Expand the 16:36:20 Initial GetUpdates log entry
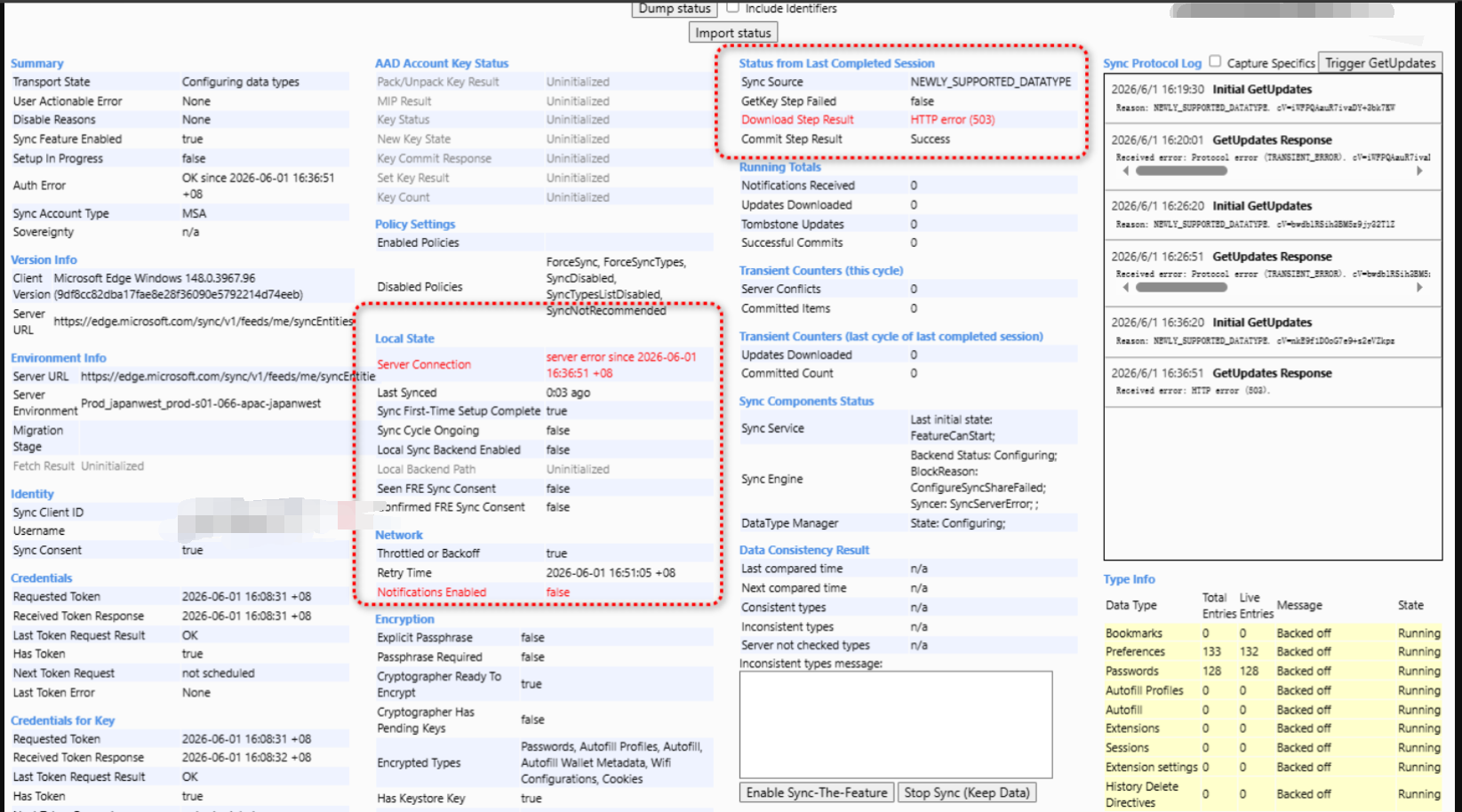The image size is (1462, 812). click(x=1273, y=331)
